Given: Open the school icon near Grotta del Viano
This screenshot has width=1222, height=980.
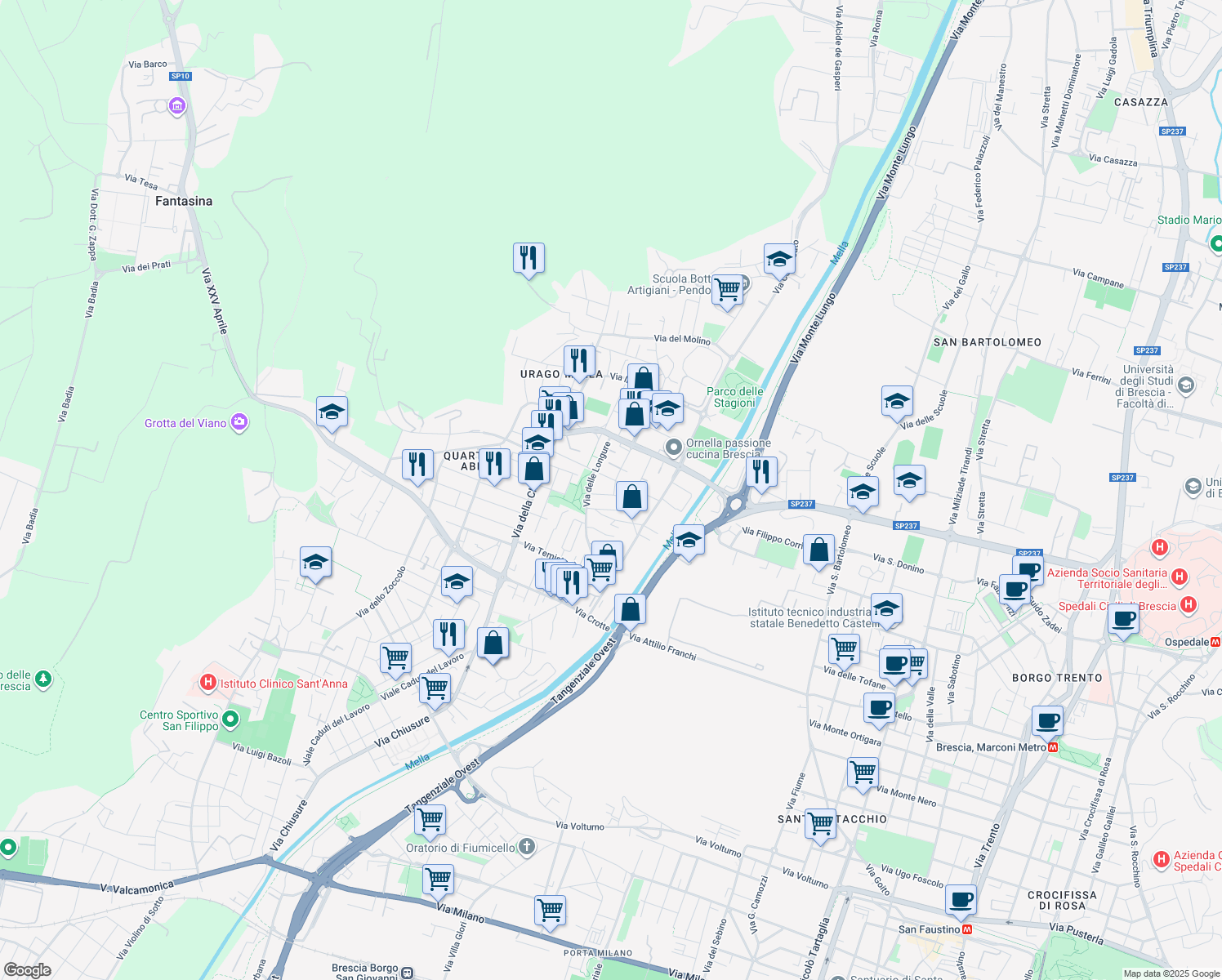Looking at the screenshot, I should [331, 412].
